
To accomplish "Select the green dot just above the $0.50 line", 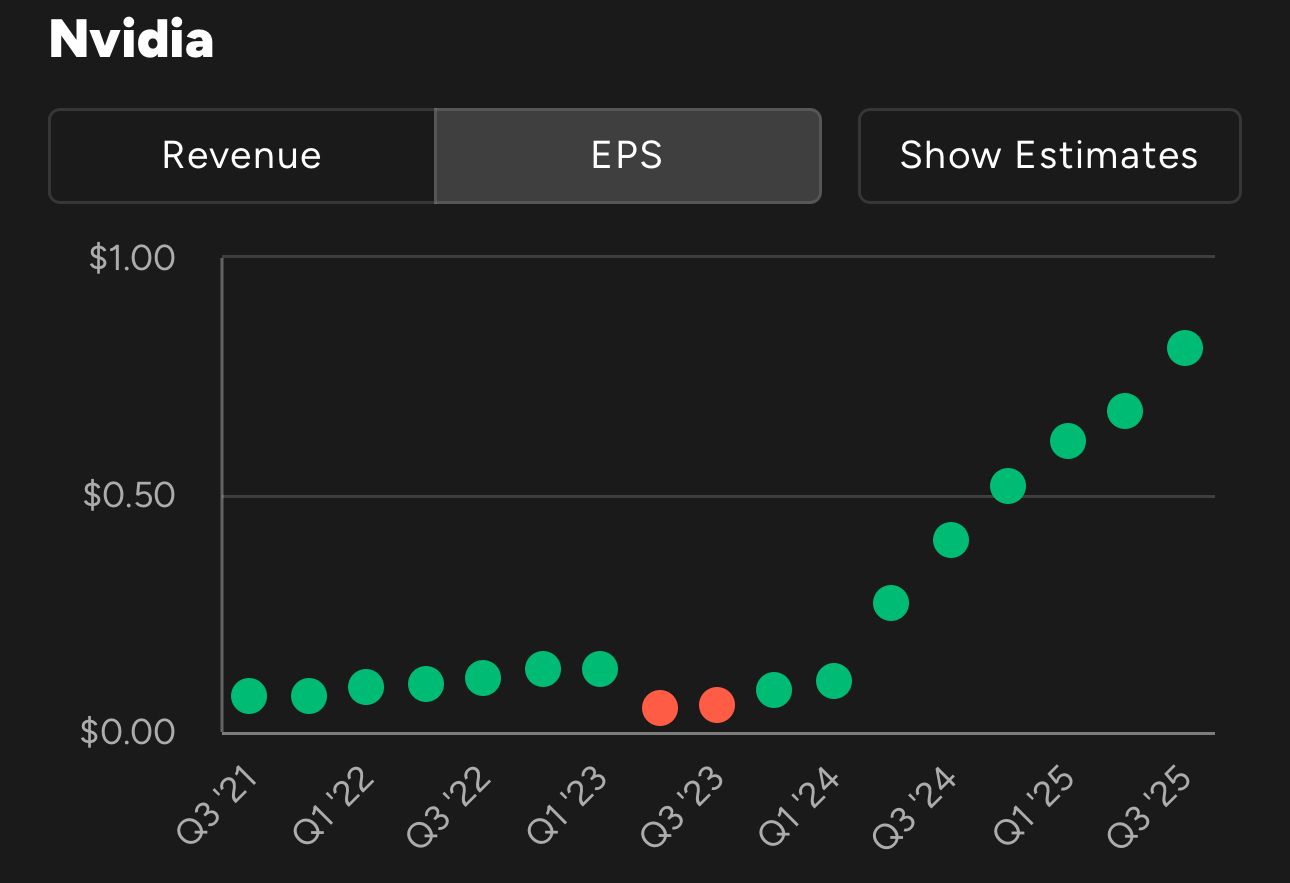I will 1008,486.
